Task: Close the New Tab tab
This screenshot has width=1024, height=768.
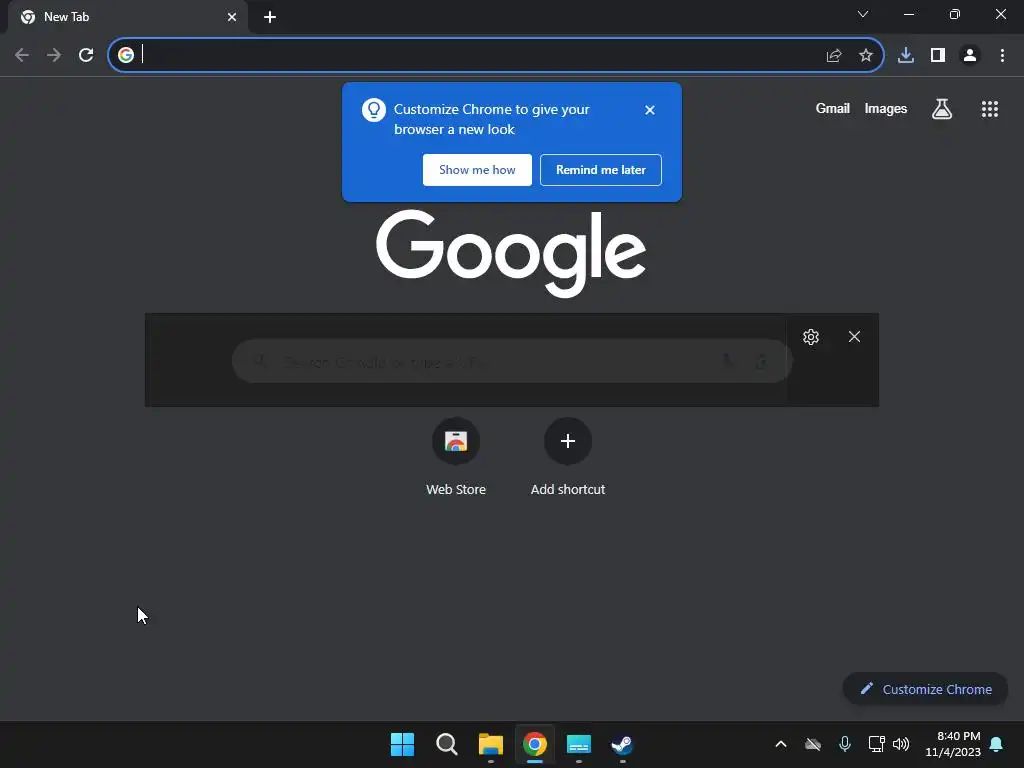Action: click(232, 17)
